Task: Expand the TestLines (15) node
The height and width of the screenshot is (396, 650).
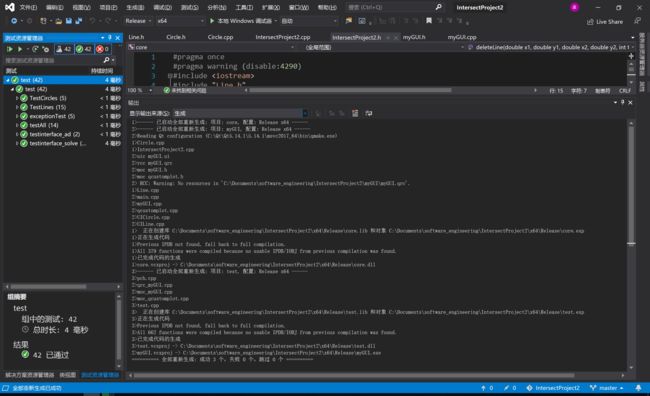Action: 17,107
